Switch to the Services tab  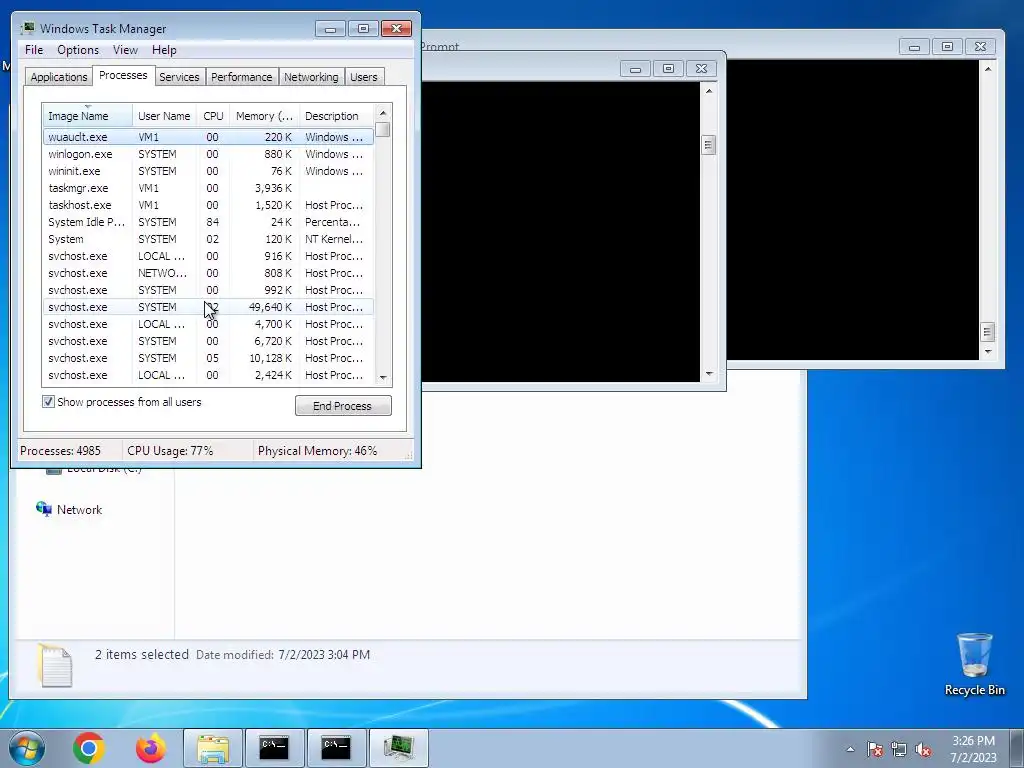(x=179, y=77)
